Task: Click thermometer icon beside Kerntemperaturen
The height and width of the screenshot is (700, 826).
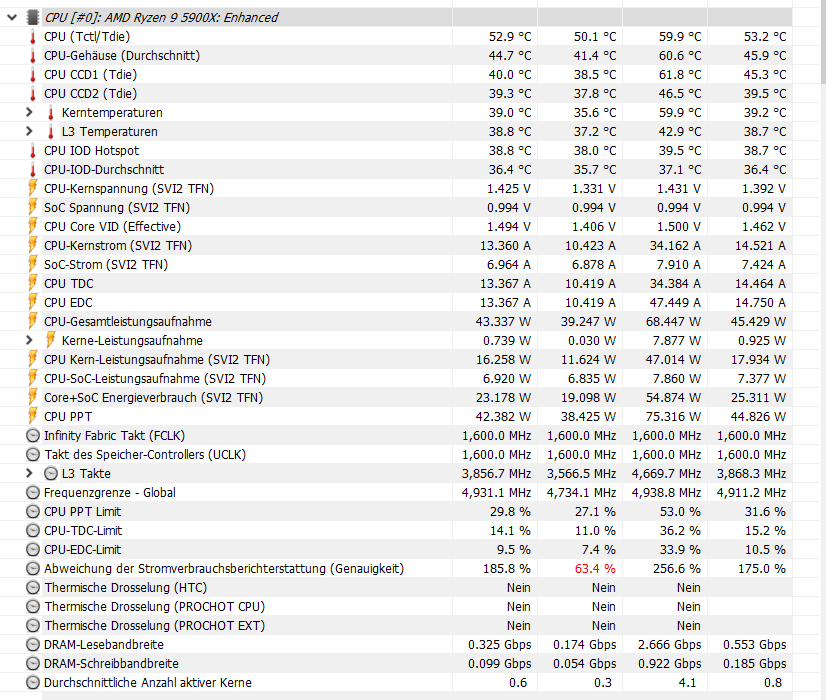Action: coord(51,113)
